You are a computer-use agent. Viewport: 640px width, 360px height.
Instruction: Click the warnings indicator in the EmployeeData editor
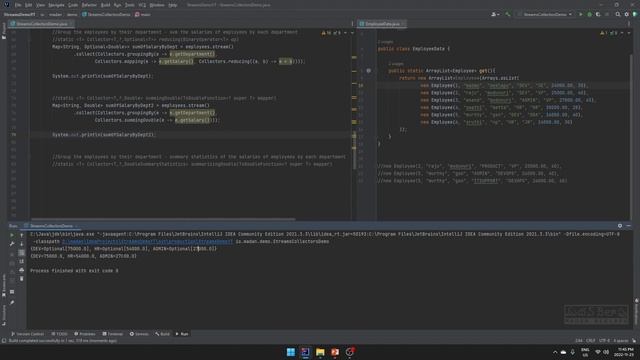point(609,33)
